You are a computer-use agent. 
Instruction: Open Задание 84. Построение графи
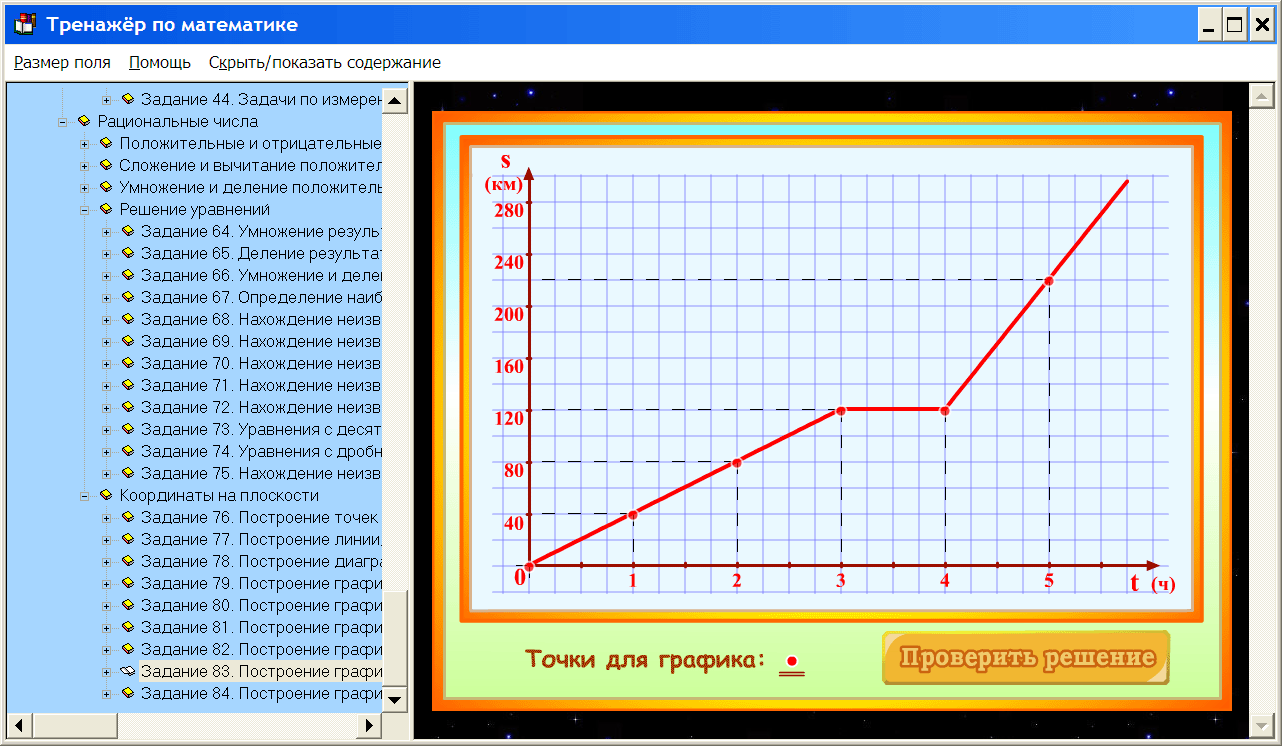[260, 693]
